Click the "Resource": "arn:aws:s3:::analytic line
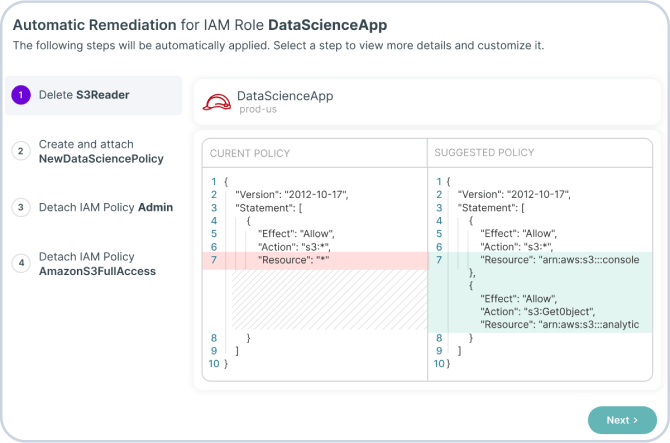The image size is (670, 443). (560, 325)
